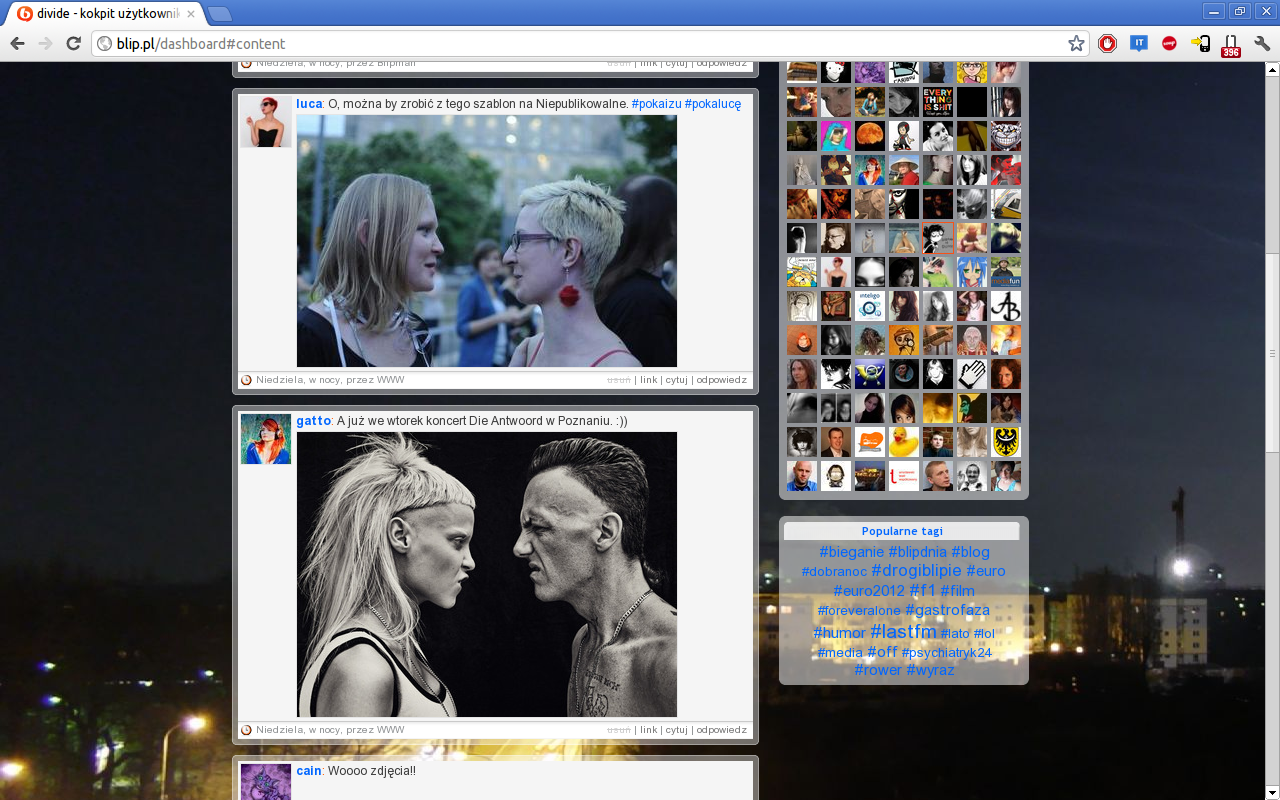Close the 'divide - kokpit' tab
Image resolution: width=1280 pixels, height=800 pixels.
(191, 14)
